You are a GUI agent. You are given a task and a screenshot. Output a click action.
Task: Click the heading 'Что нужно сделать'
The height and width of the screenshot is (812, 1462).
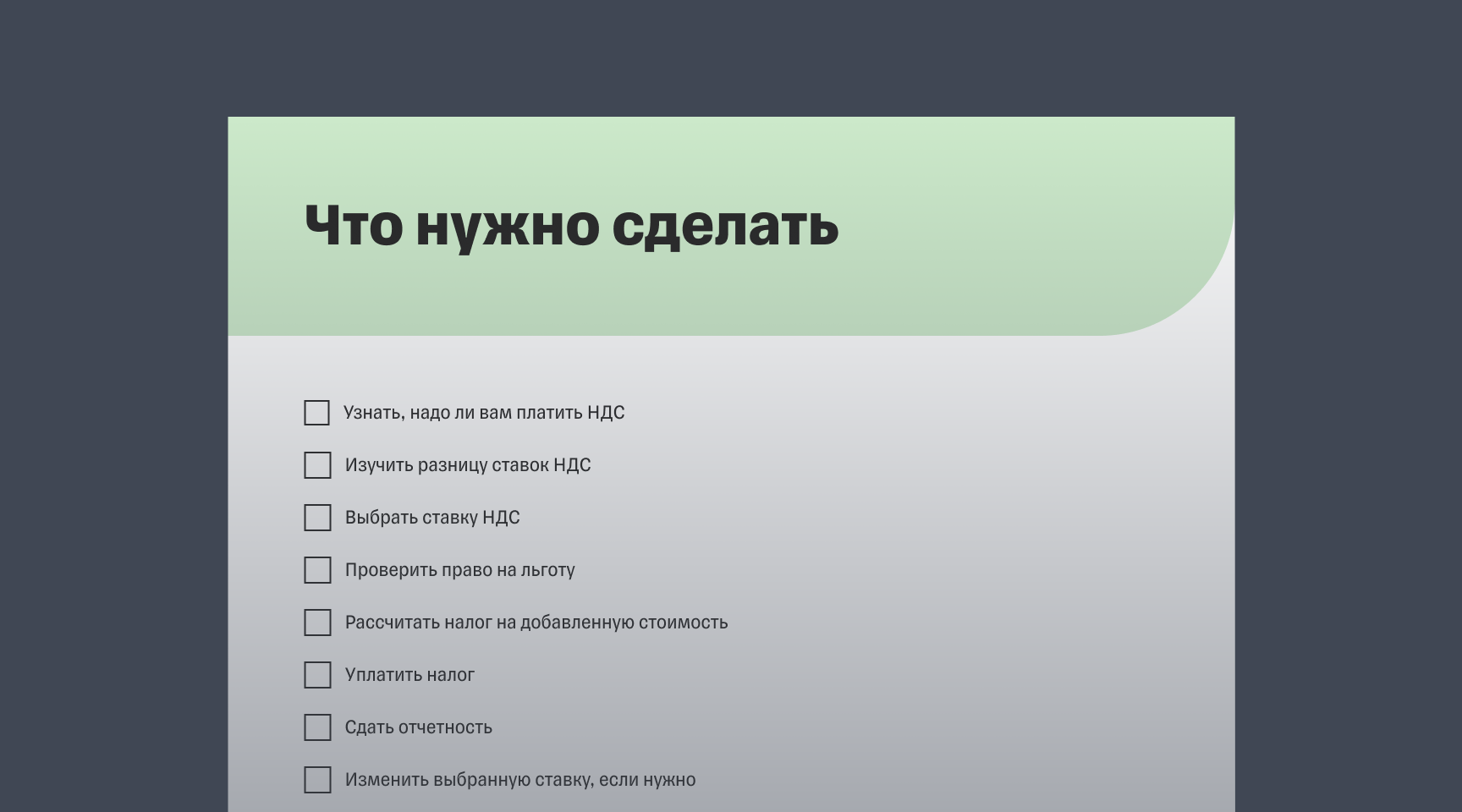(x=570, y=225)
